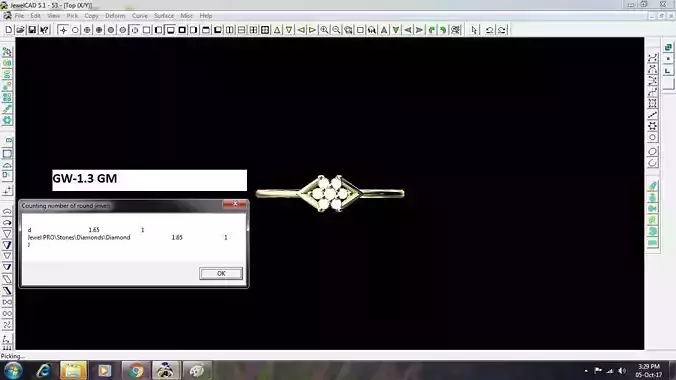Click the yellow up triangle move icon

click(x=277, y=30)
